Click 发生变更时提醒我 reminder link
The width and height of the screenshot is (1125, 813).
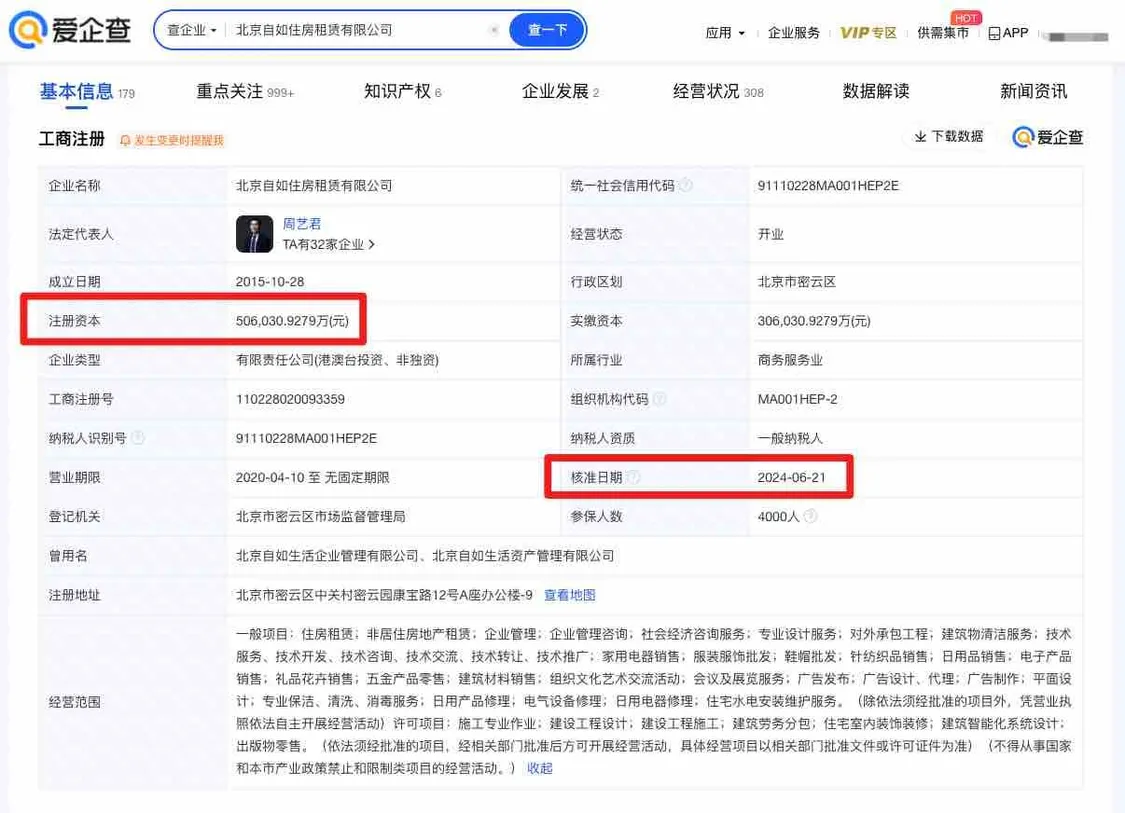[x=179, y=140]
